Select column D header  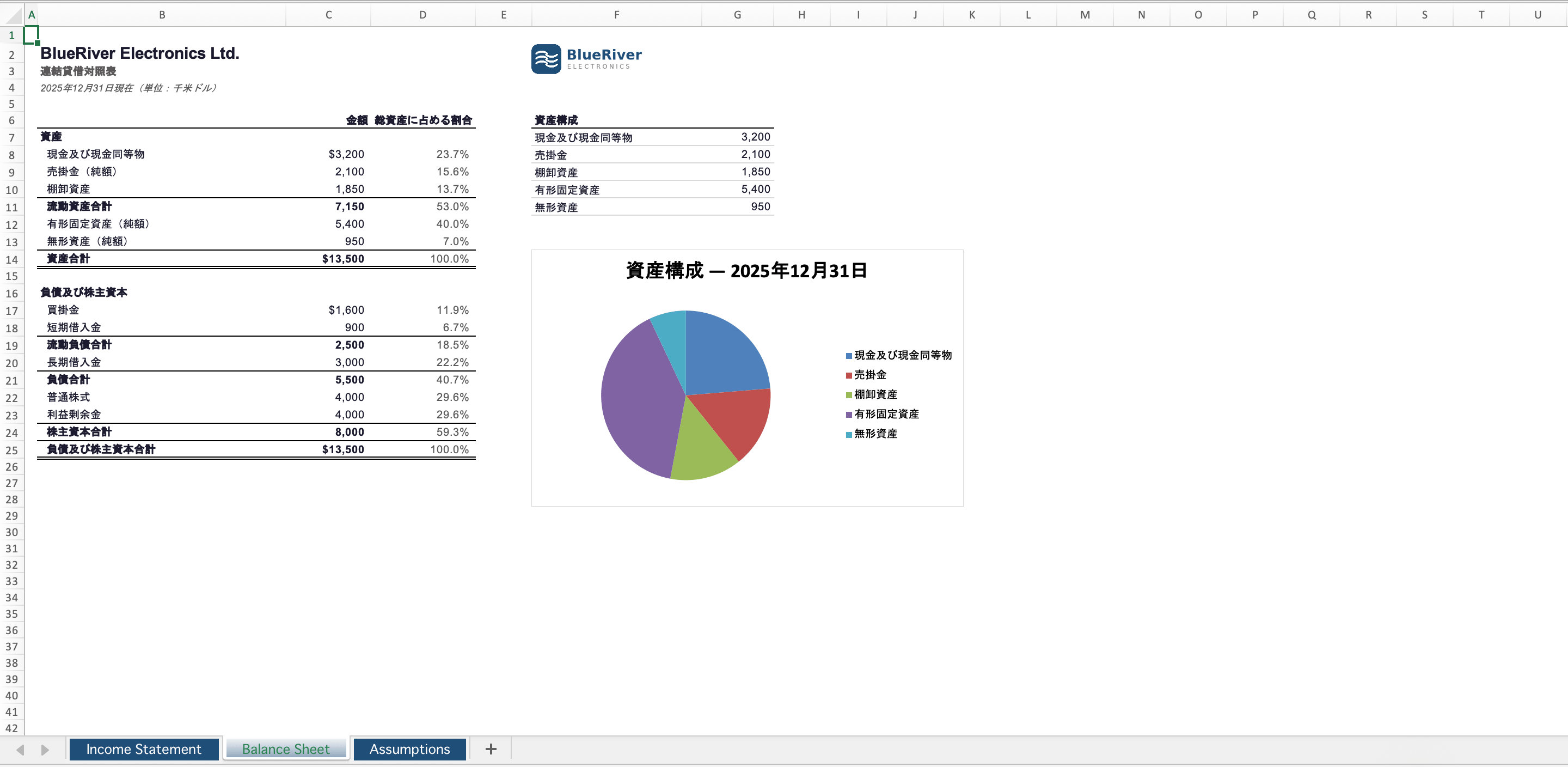422,15
